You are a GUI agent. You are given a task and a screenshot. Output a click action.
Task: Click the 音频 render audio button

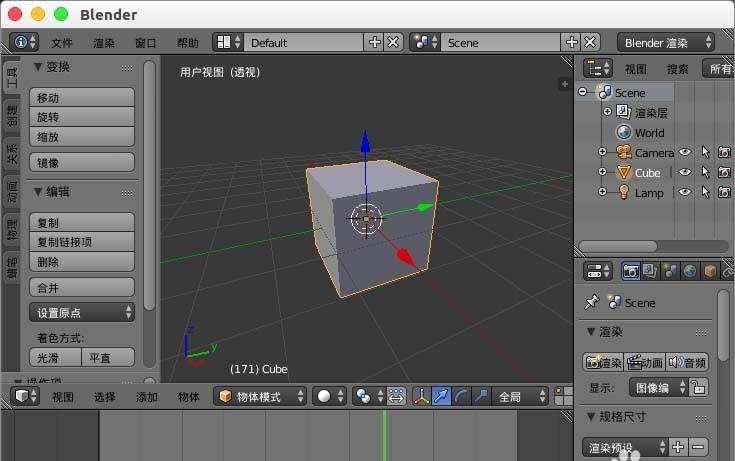(687, 363)
